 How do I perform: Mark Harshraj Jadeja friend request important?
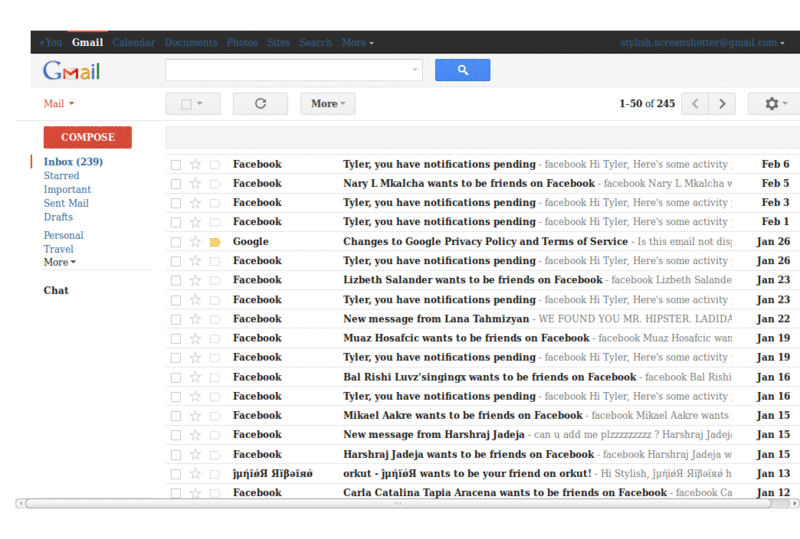click(x=215, y=455)
